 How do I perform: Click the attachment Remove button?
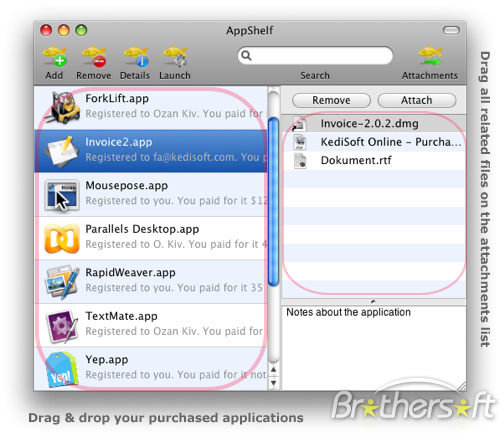pyautogui.click(x=331, y=100)
